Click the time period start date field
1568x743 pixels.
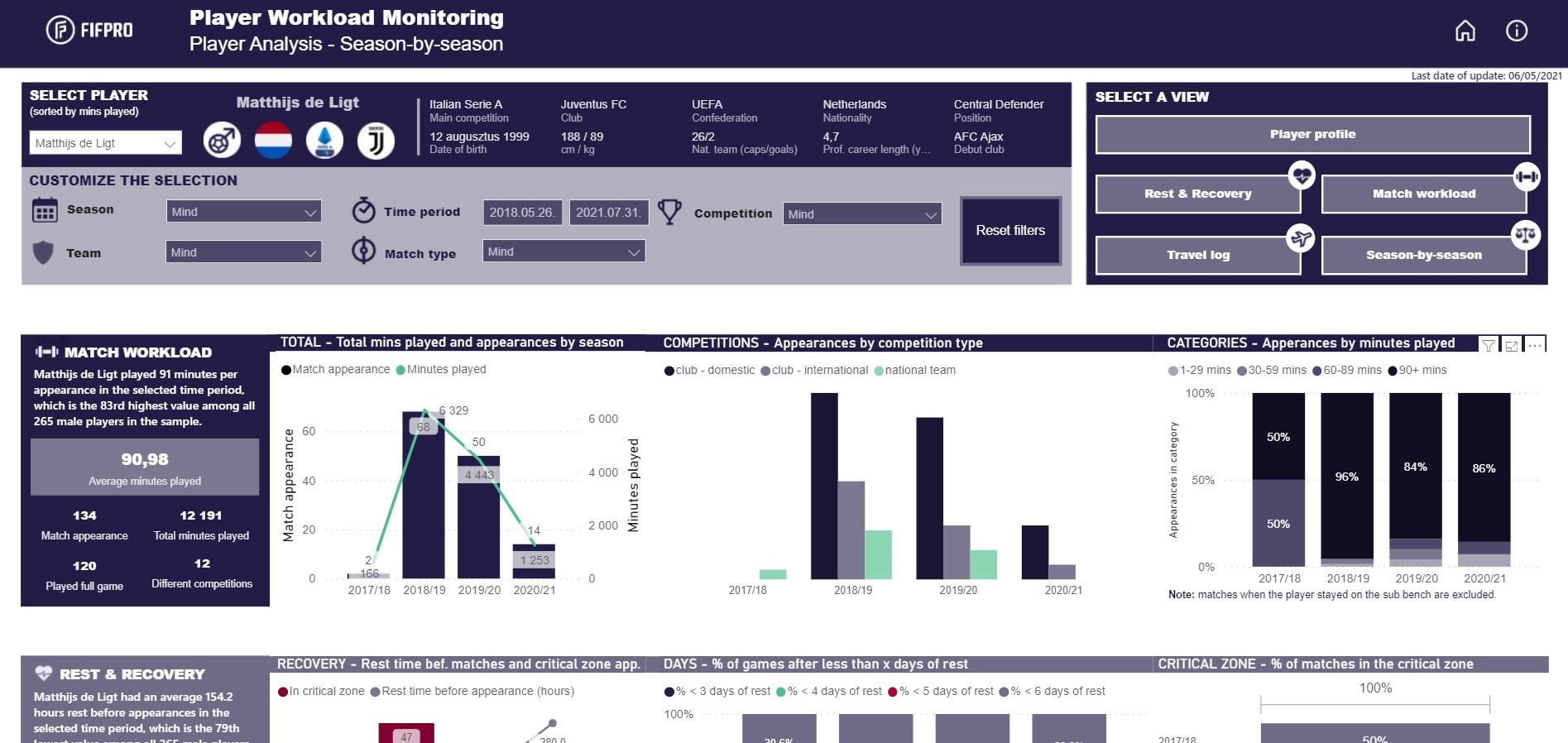522,213
